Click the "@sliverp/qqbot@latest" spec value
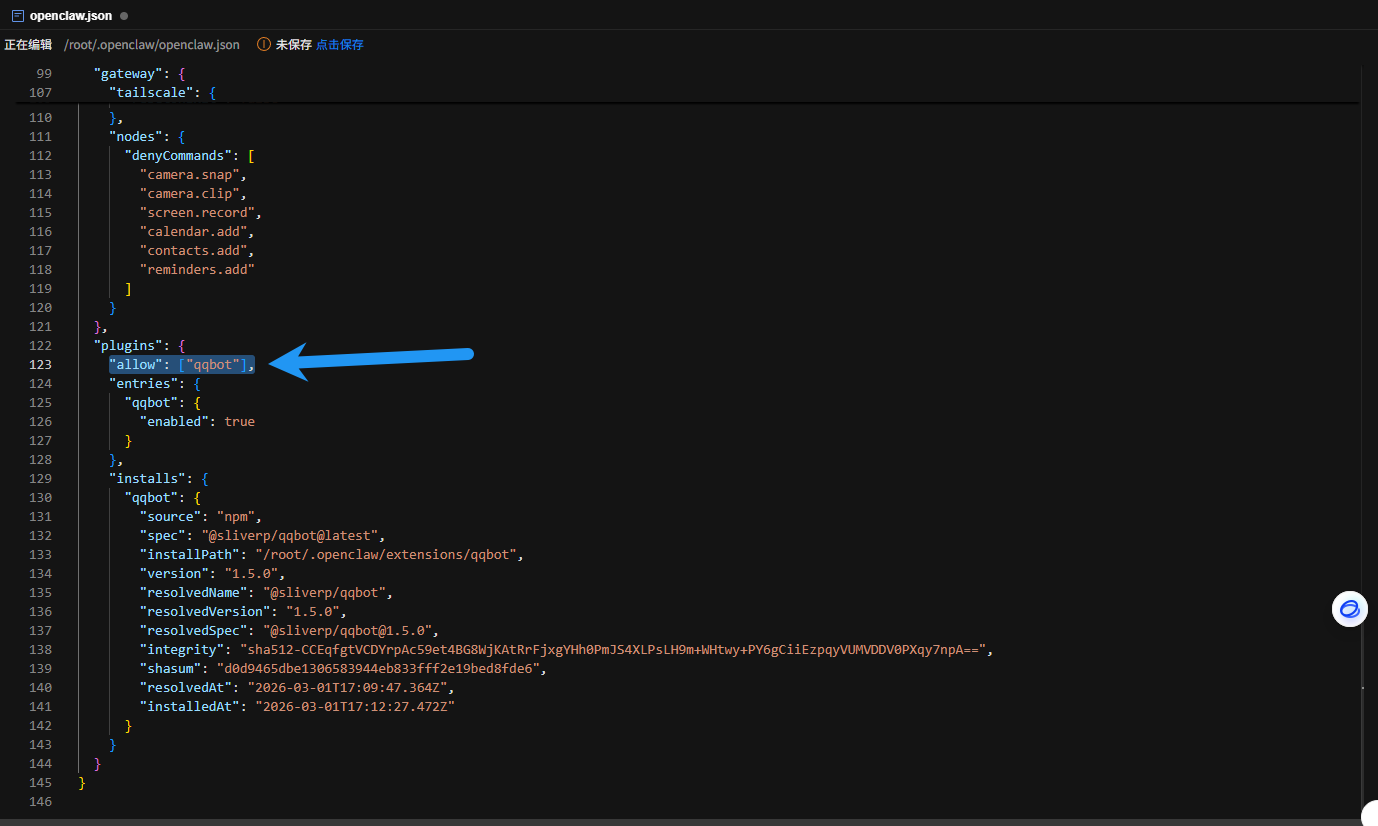1378x826 pixels. 292,536
